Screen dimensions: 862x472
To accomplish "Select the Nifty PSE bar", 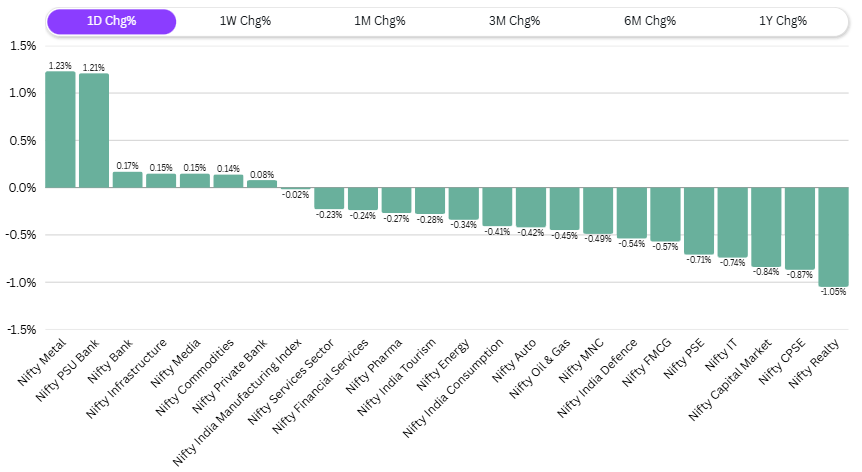I will [x=699, y=220].
